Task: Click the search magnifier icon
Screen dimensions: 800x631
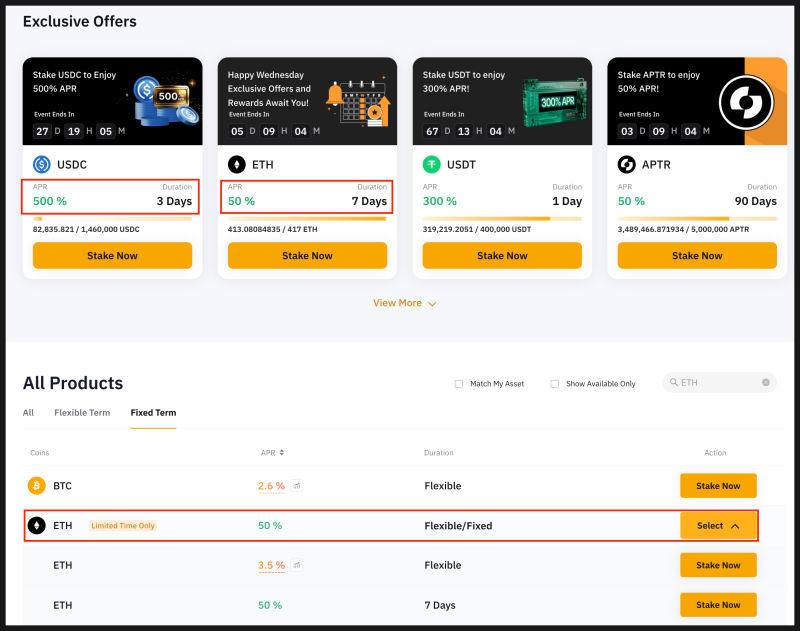Action: pyautogui.click(x=673, y=383)
